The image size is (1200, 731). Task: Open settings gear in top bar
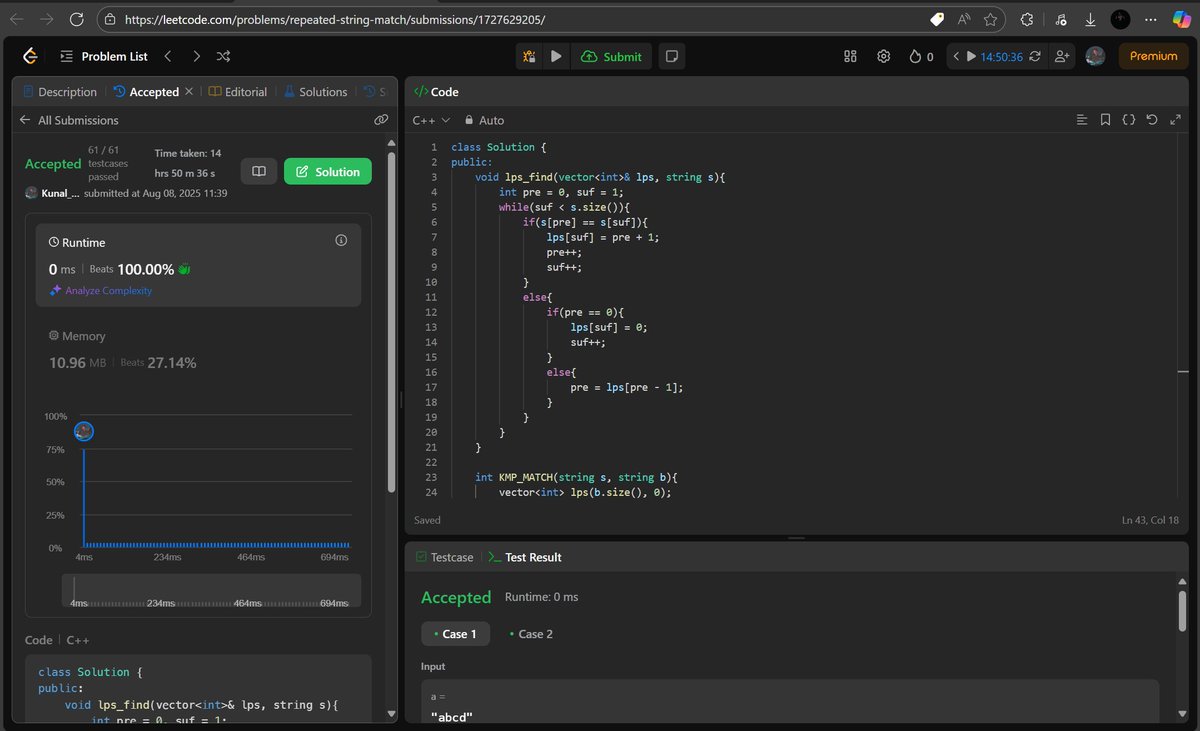point(883,56)
